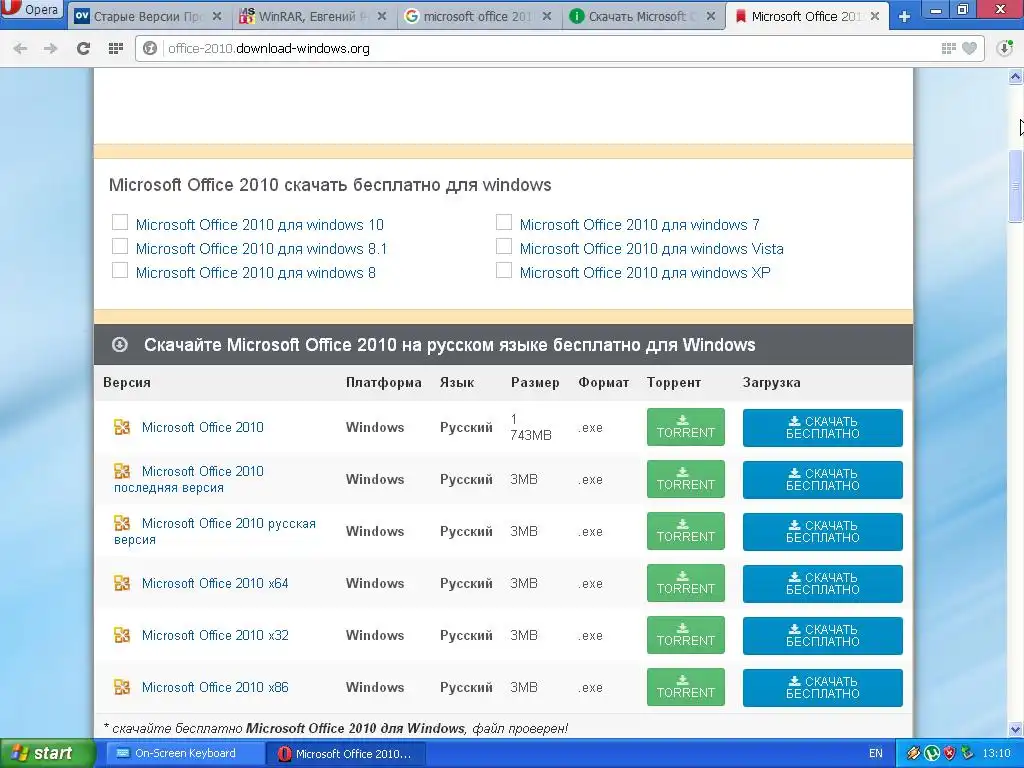
Task: Click Office icon next to Office 2010 x32
Action: pos(122,635)
